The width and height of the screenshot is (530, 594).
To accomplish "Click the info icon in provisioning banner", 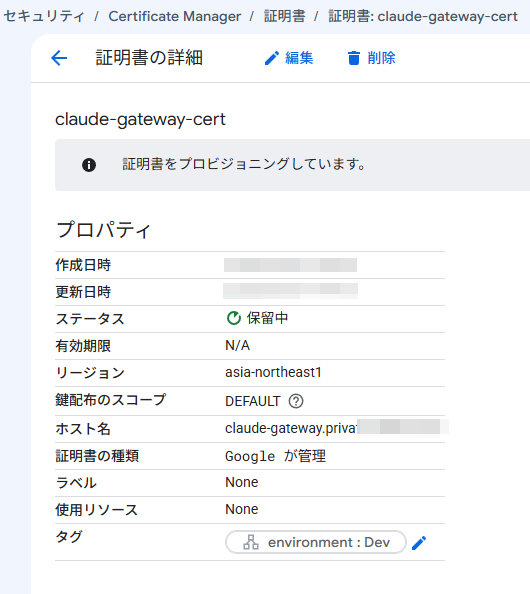I will 89,165.
